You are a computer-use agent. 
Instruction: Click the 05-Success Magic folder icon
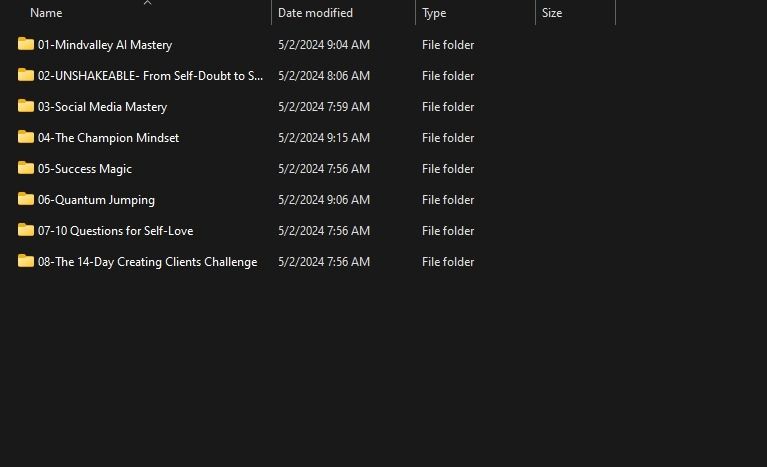[x=26, y=168]
